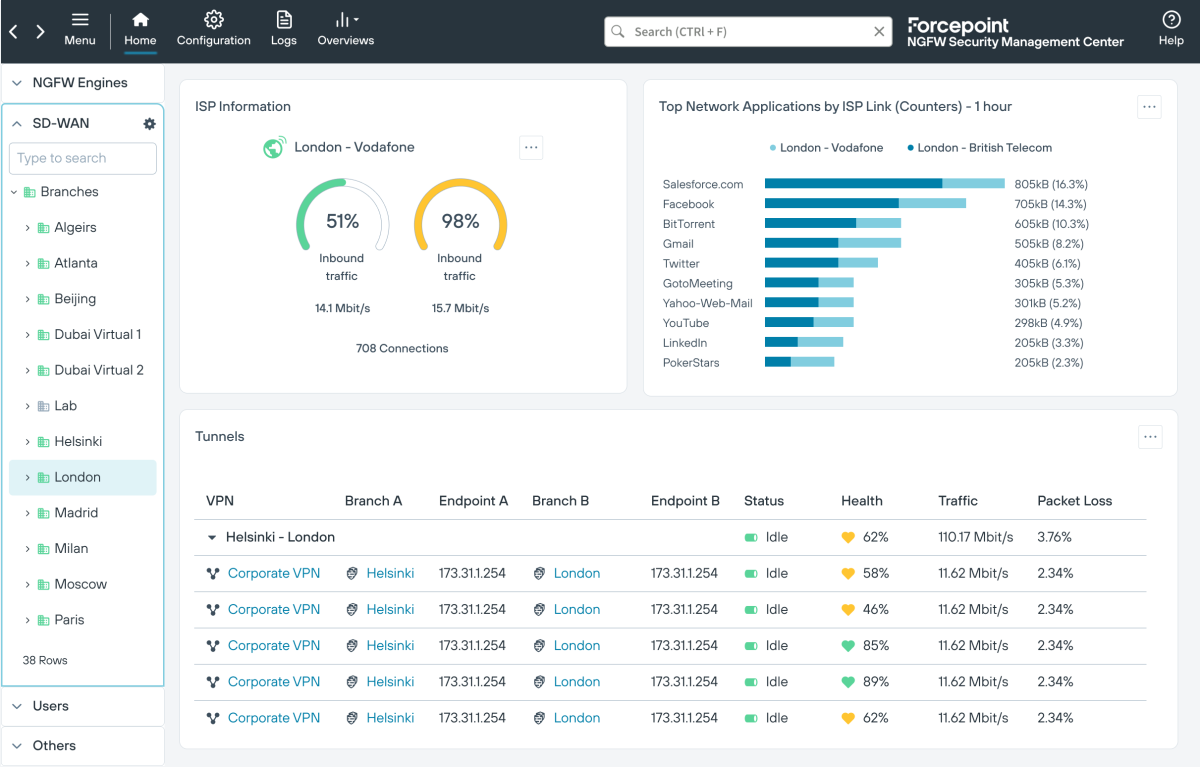This screenshot has width=1200, height=767.
Task: Open London link in the 46% health row
Action: tap(577, 610)
